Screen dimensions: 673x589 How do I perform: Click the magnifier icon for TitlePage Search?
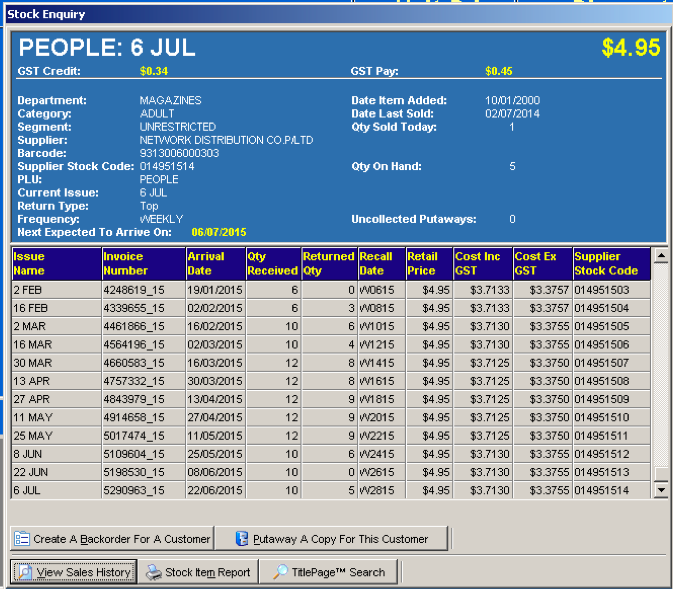[281, 572]
